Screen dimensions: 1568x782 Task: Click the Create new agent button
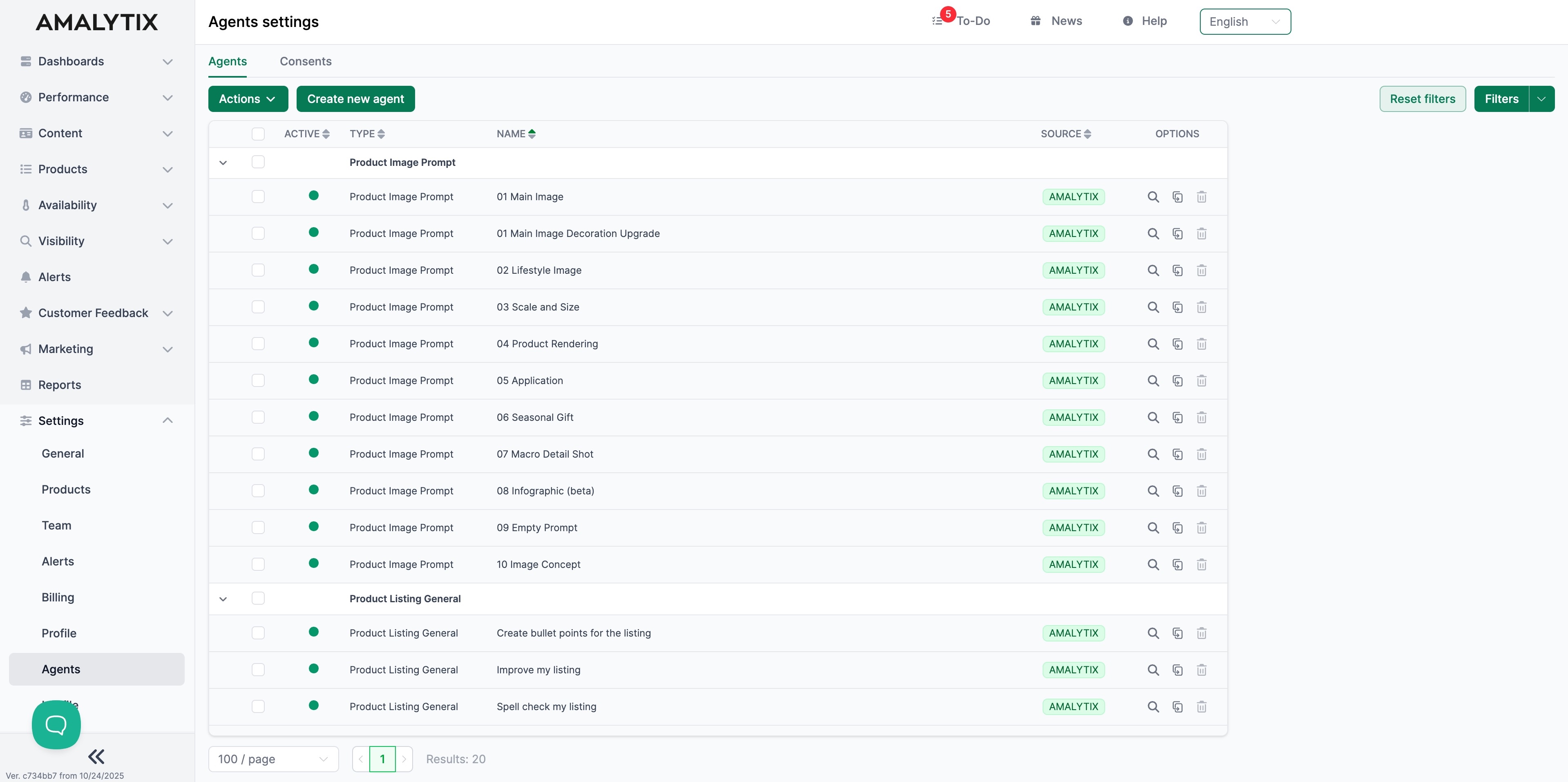point(355,98)
